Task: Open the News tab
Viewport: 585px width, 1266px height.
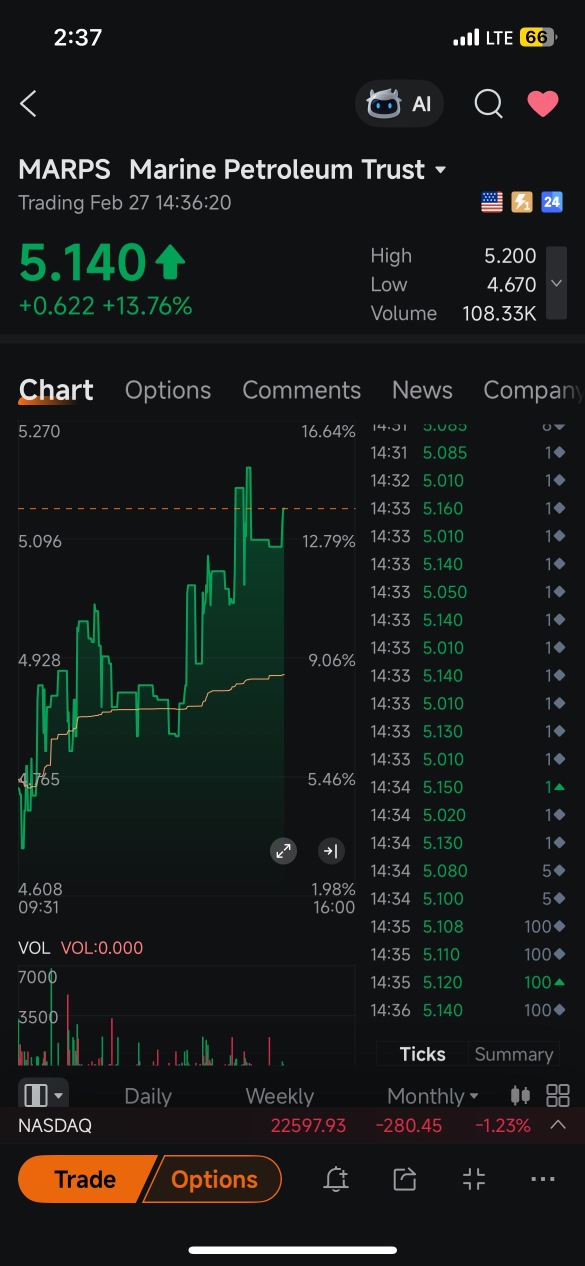Action: tap(422, 390)
